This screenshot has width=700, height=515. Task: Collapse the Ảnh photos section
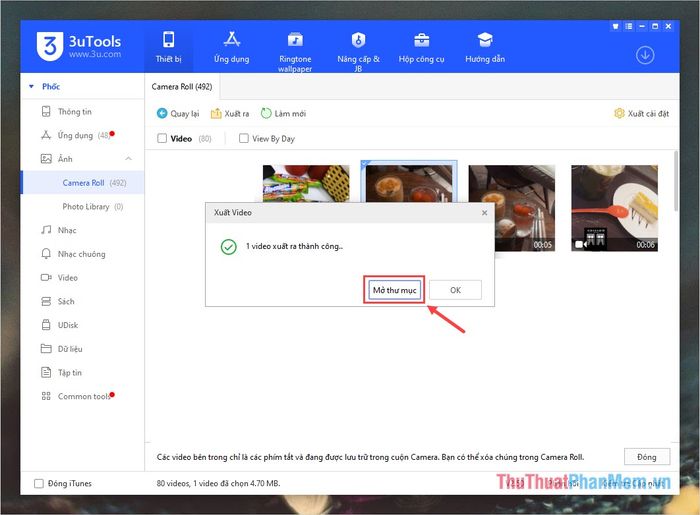click(128, 159)
